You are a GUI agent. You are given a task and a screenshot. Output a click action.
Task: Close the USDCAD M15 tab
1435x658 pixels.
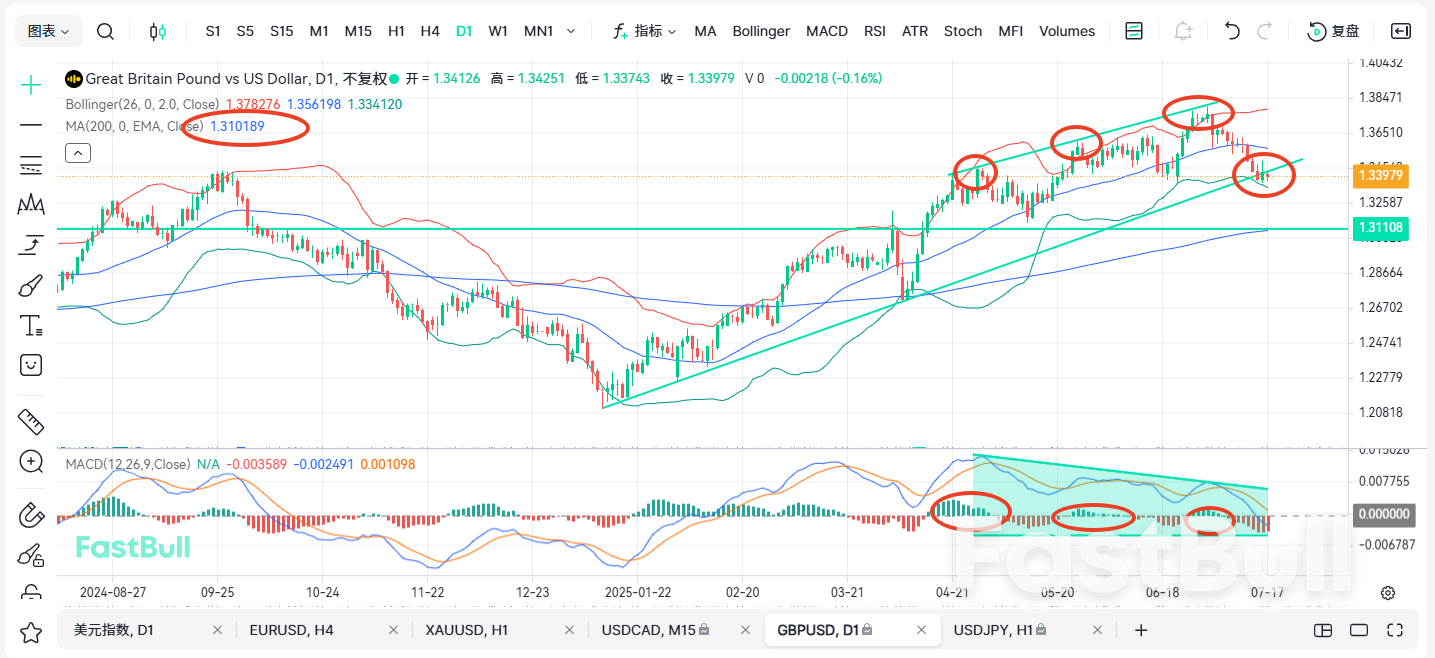(745, 630)
